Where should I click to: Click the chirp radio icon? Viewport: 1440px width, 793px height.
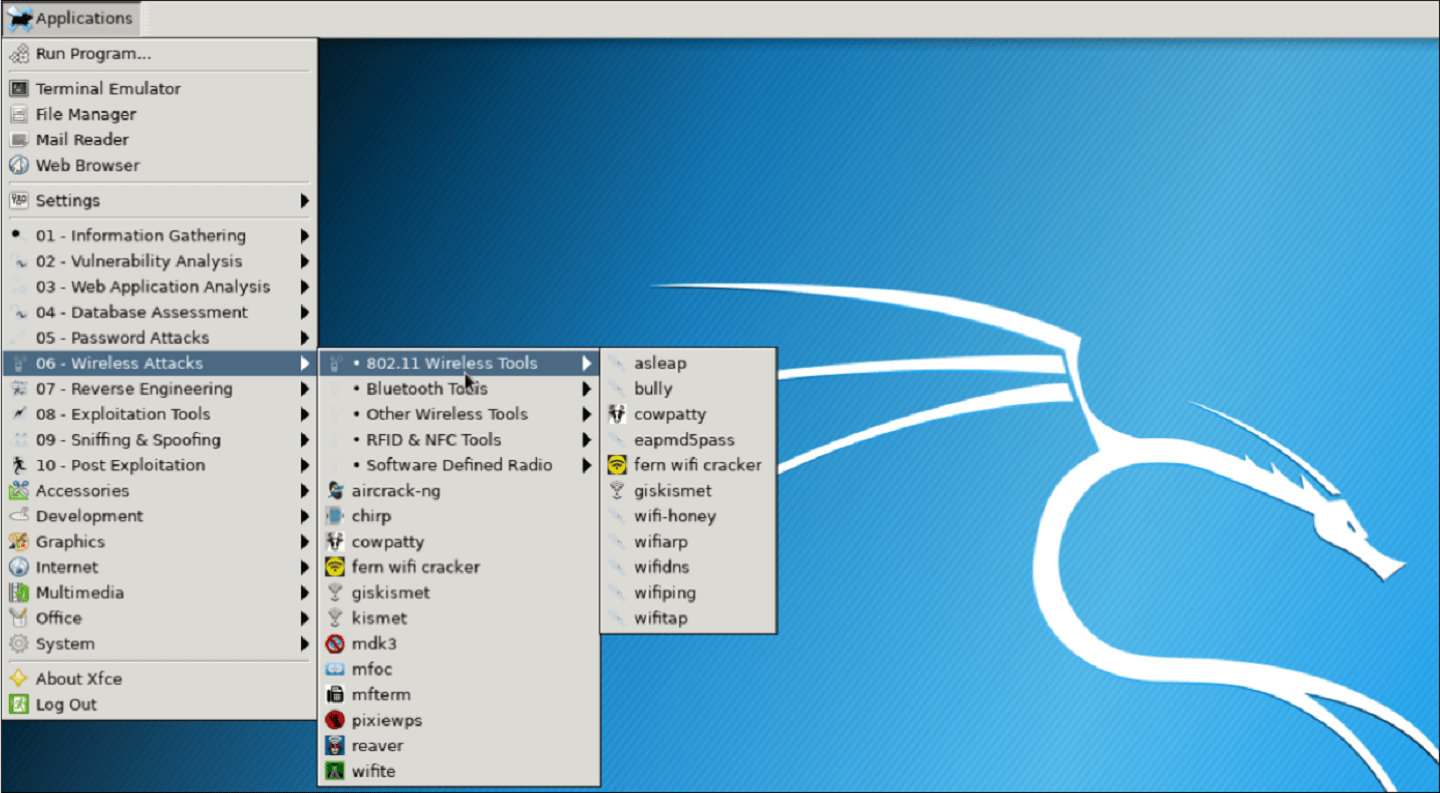[x=335, y=516]
